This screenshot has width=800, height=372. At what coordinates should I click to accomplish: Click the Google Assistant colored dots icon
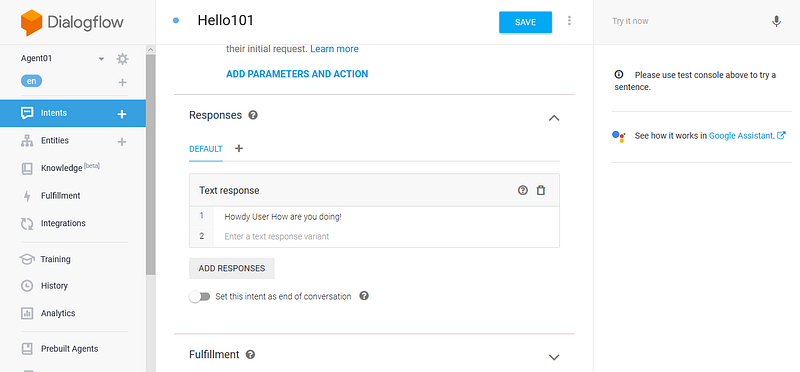(618, 136)
